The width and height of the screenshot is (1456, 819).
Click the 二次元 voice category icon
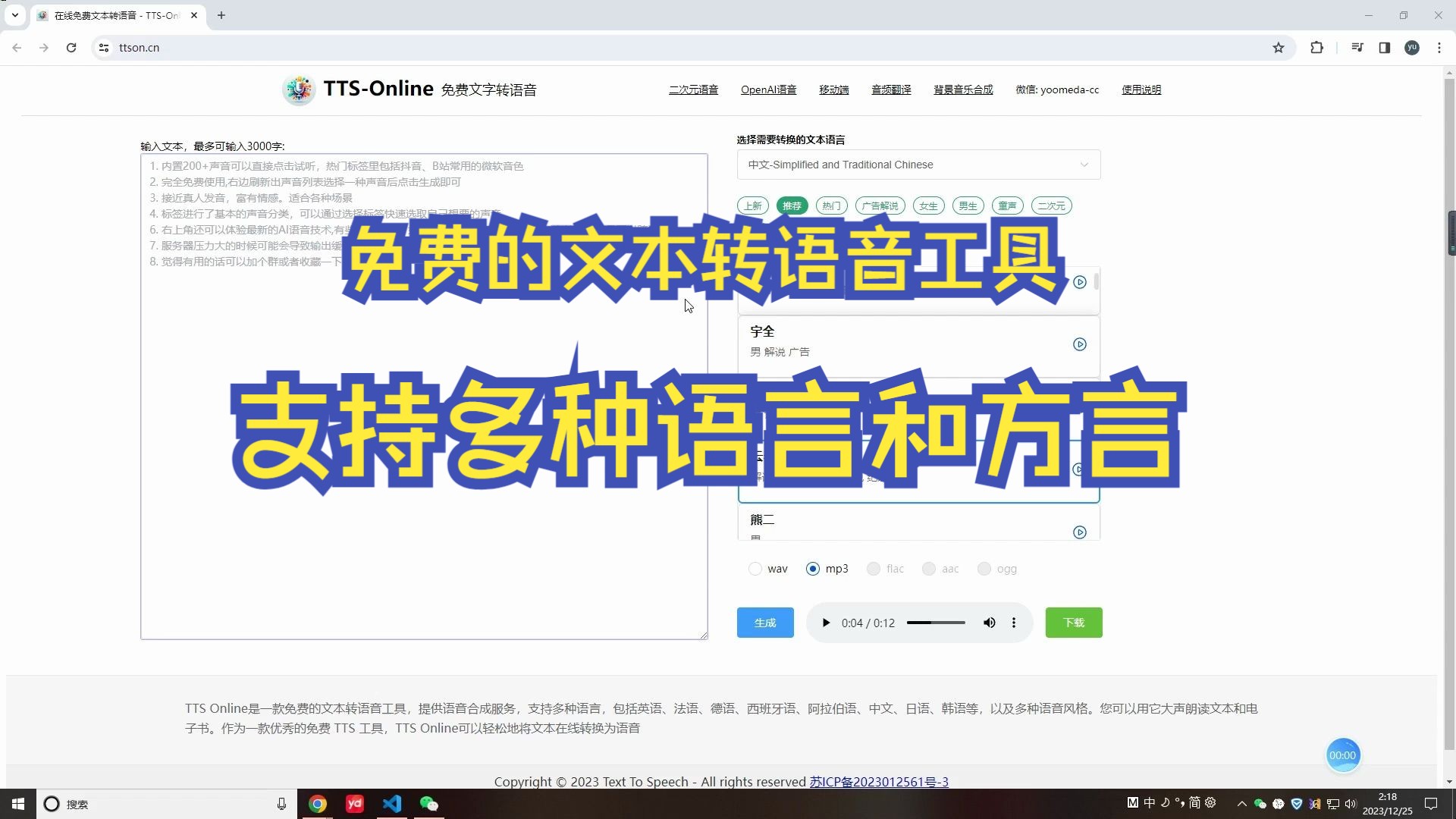pyautogui.click(x=1050, y=205)
